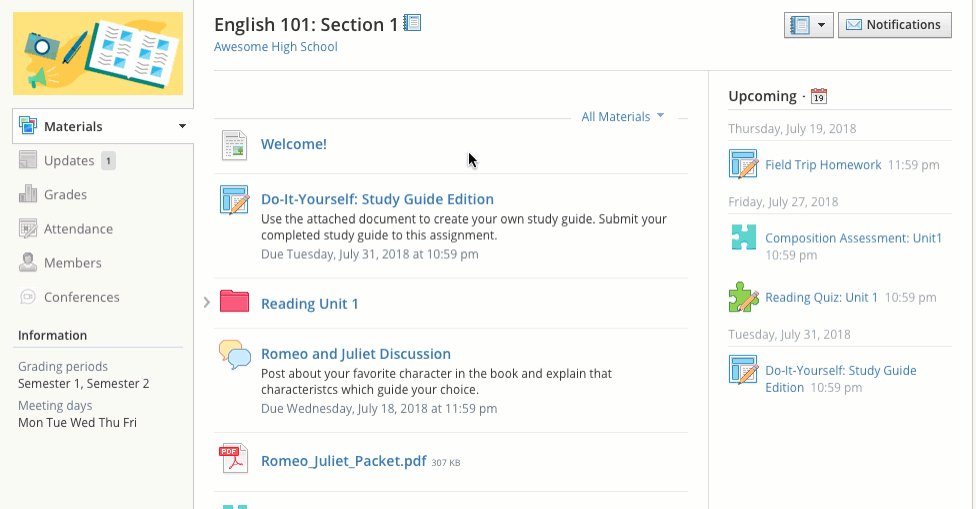Expand the Reading Unit 1 folder arrow
Image resolution: width=976 pixels, height=509 pixels.
[x=206, y=302]
